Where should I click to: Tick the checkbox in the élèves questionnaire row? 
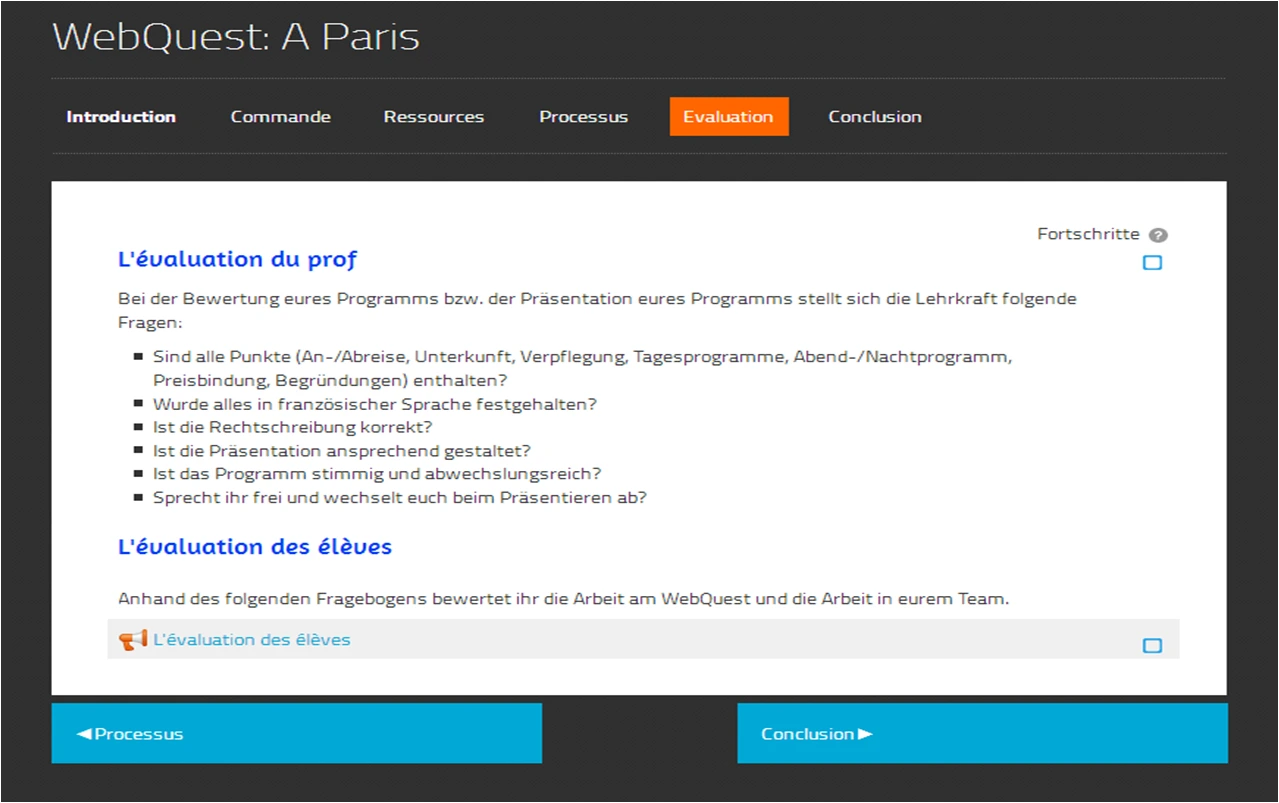pyautogui.click(x=1152, y=646)
